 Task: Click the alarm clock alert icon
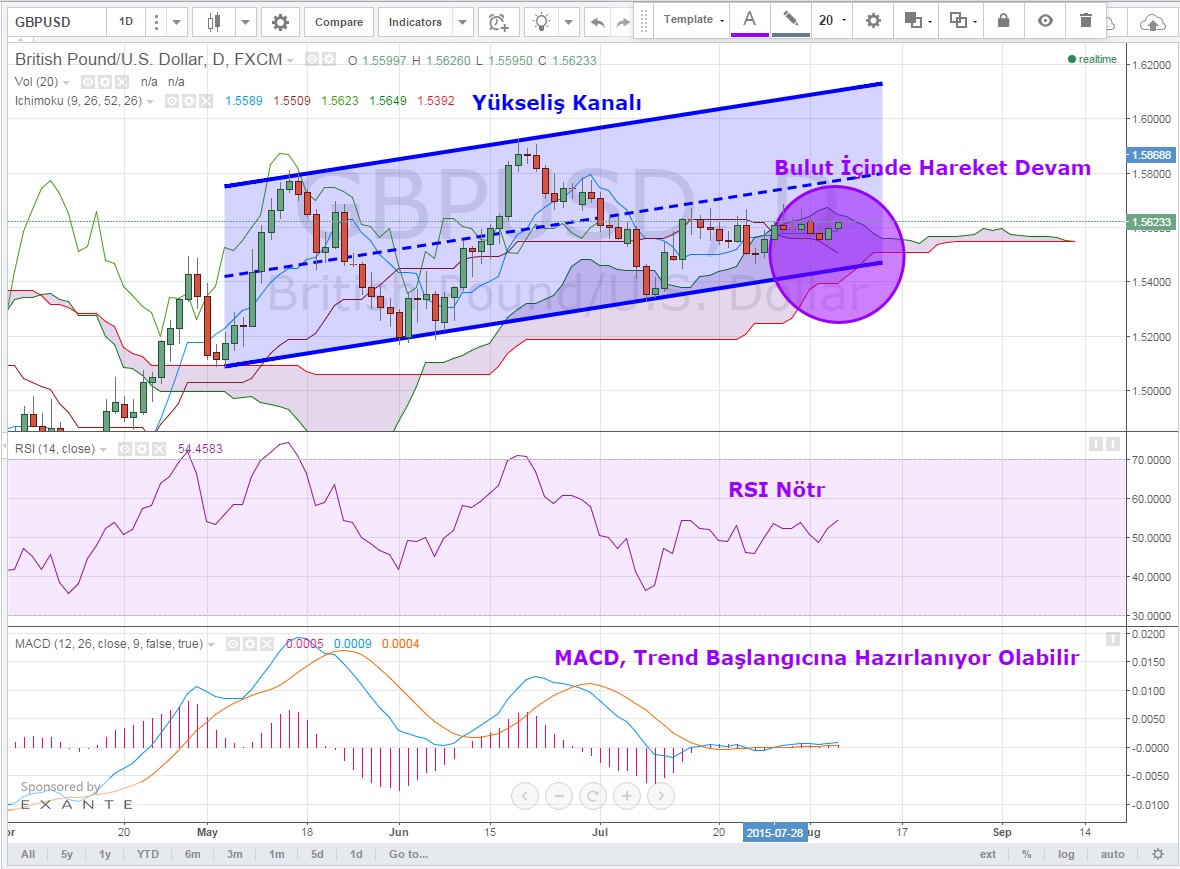497,21
